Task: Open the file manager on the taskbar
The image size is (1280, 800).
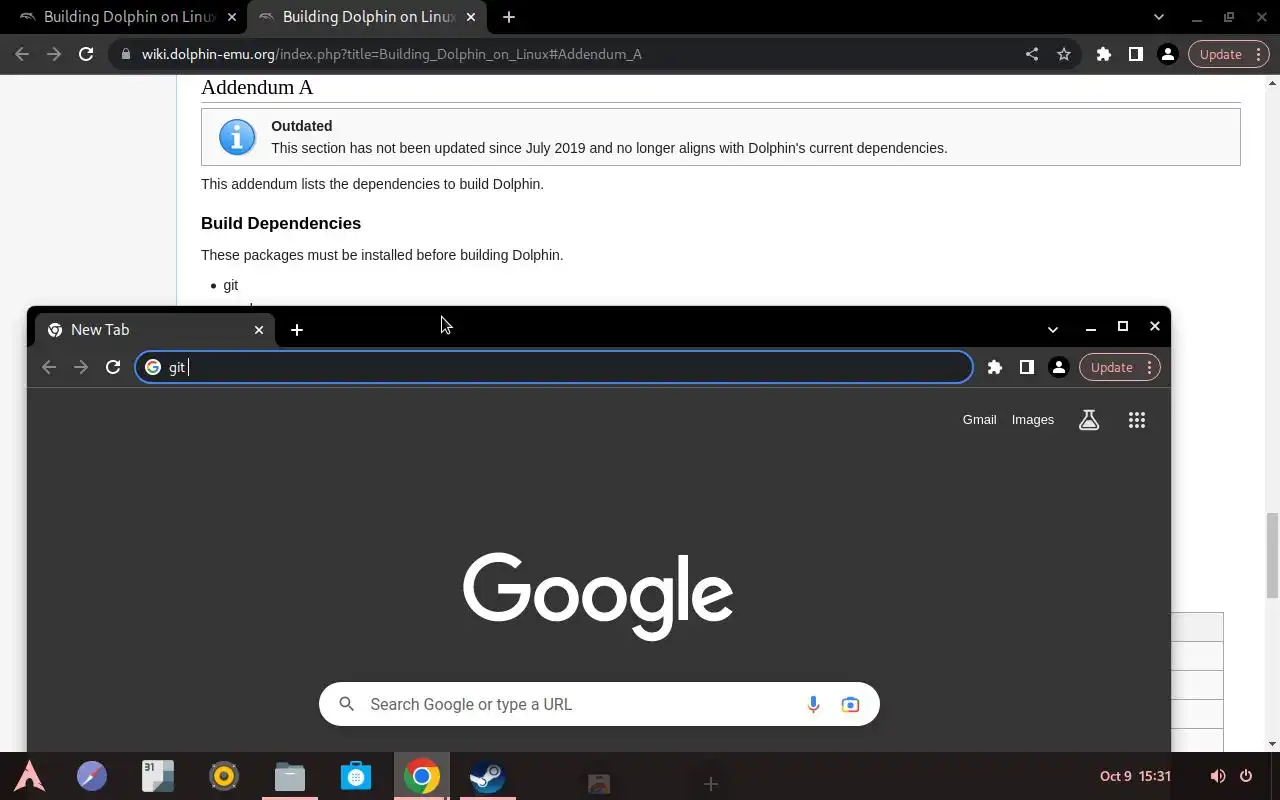Action: tap(290, 777)
